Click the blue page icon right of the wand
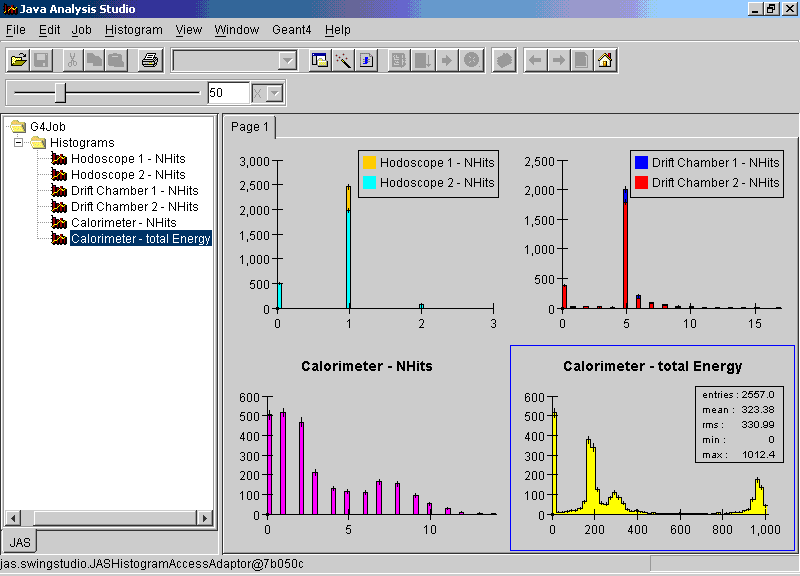800x576 pixels. (x=367, y=60)
